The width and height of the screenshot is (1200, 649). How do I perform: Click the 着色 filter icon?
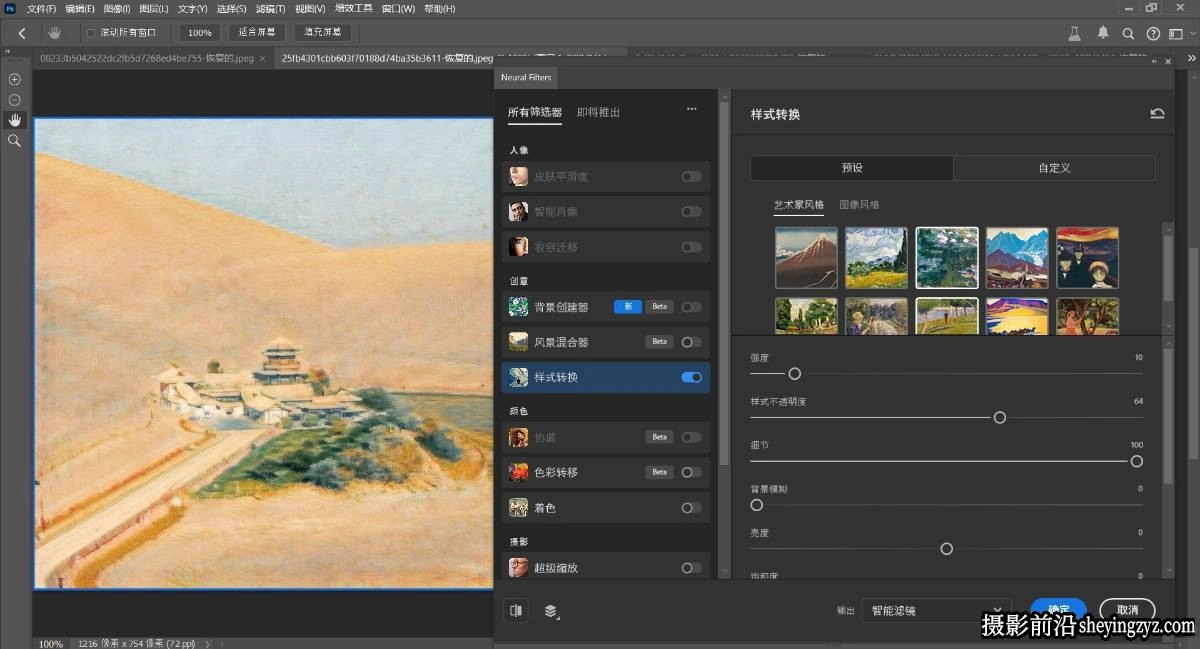click(x=518, y=508)
